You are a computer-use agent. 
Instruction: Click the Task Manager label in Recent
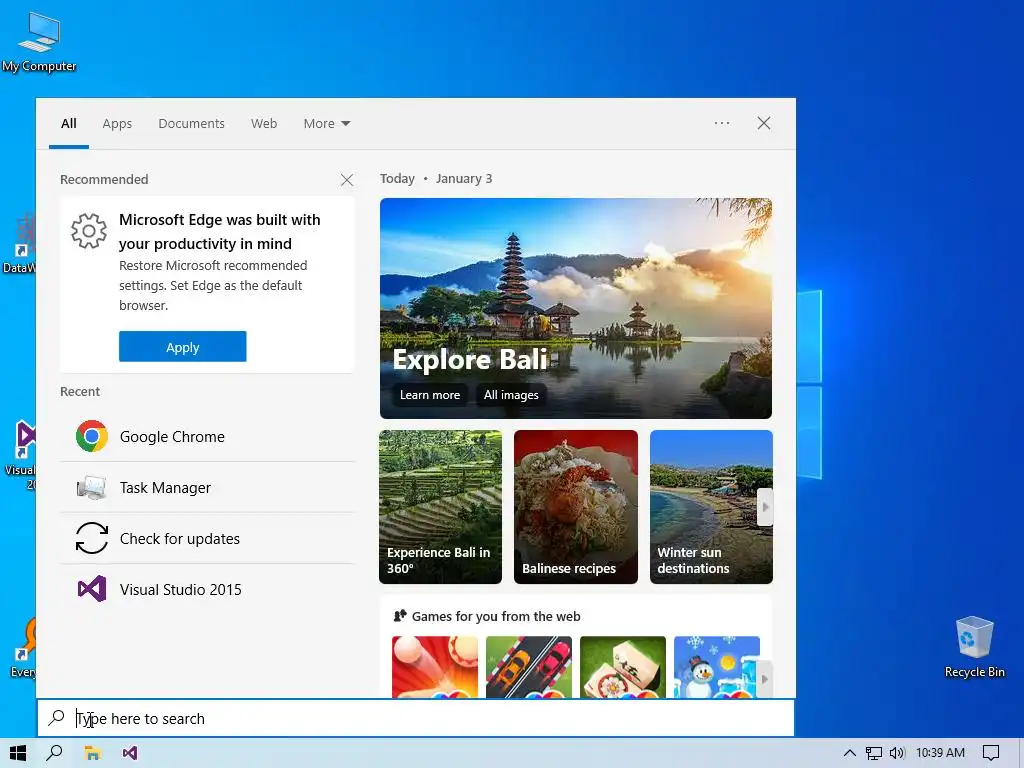click(165, 488)
